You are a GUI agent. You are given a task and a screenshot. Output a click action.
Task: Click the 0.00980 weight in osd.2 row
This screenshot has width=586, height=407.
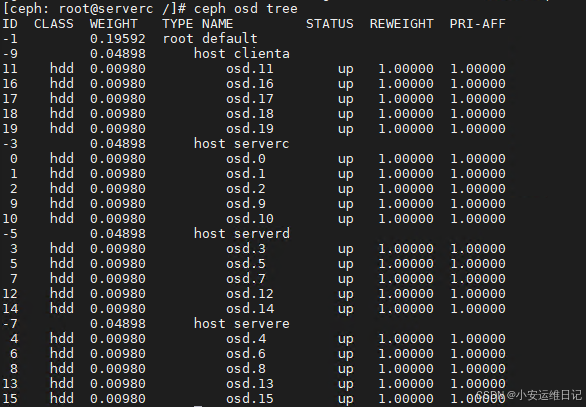(x=118, y=189)
